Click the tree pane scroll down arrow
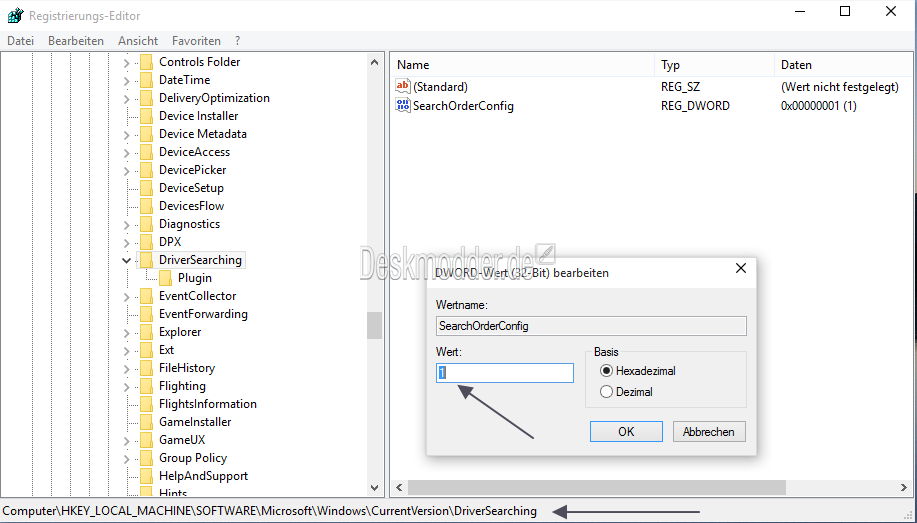 [374, 487]
